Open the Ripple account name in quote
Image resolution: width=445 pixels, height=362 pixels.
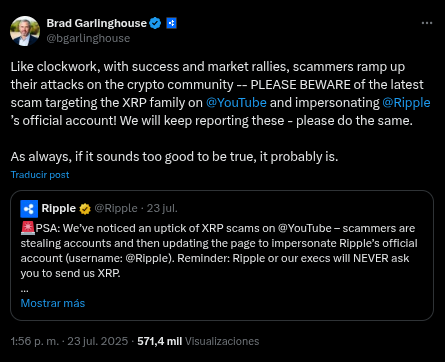click(x=59, y=208)
